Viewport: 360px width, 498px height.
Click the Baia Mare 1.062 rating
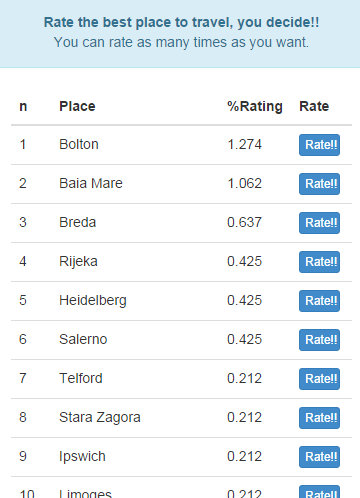[x=244, y=183]
